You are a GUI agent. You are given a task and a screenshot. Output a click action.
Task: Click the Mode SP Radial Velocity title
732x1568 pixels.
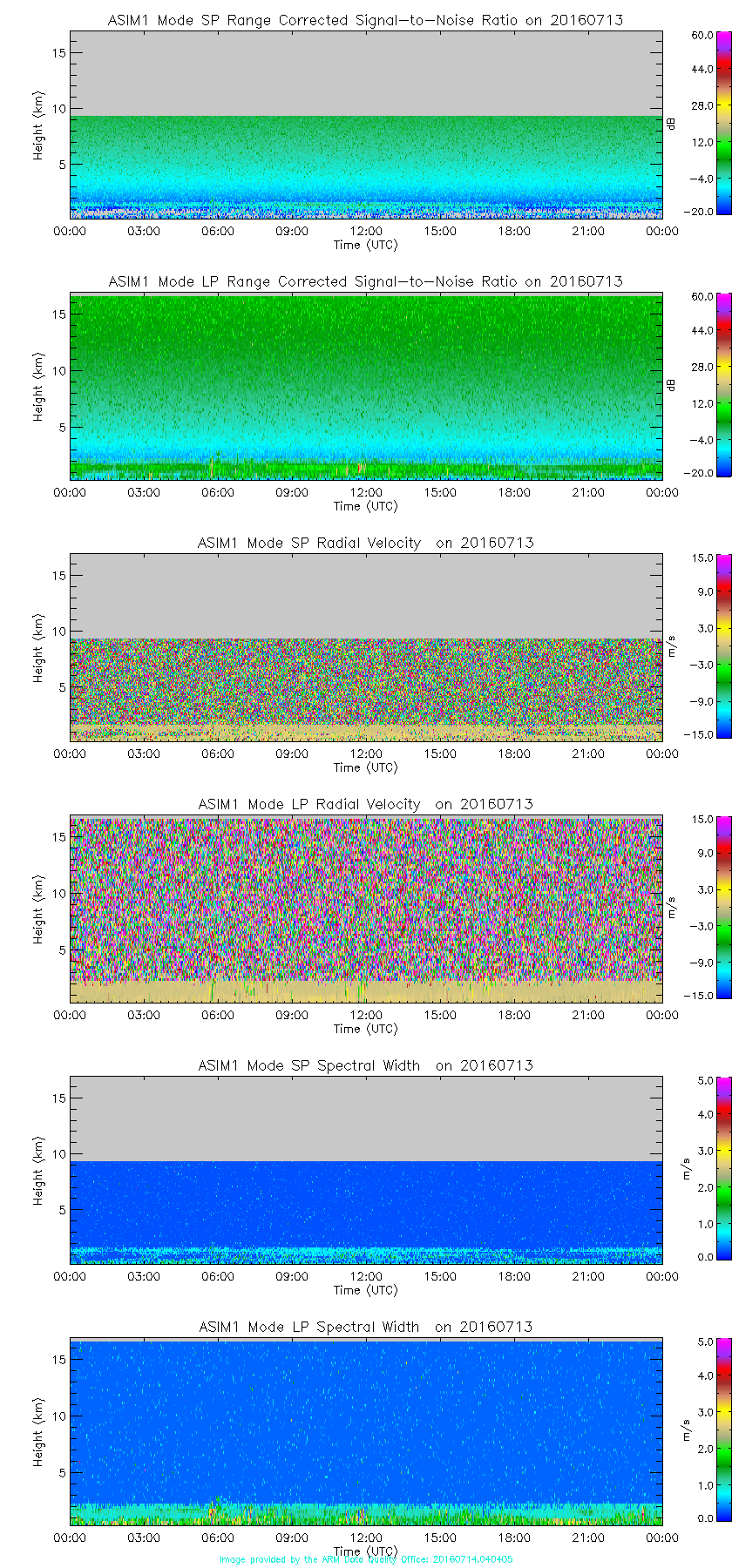coord(365,543)
